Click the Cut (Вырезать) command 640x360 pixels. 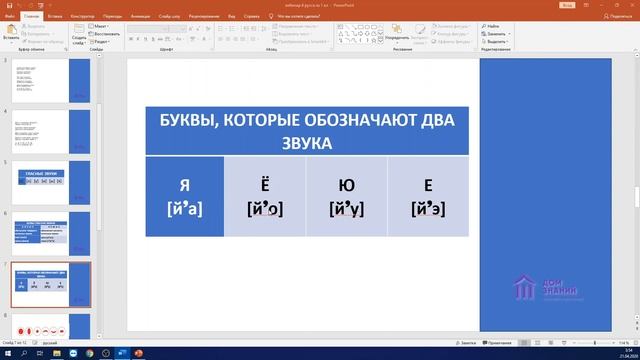(x=33, y=26)
